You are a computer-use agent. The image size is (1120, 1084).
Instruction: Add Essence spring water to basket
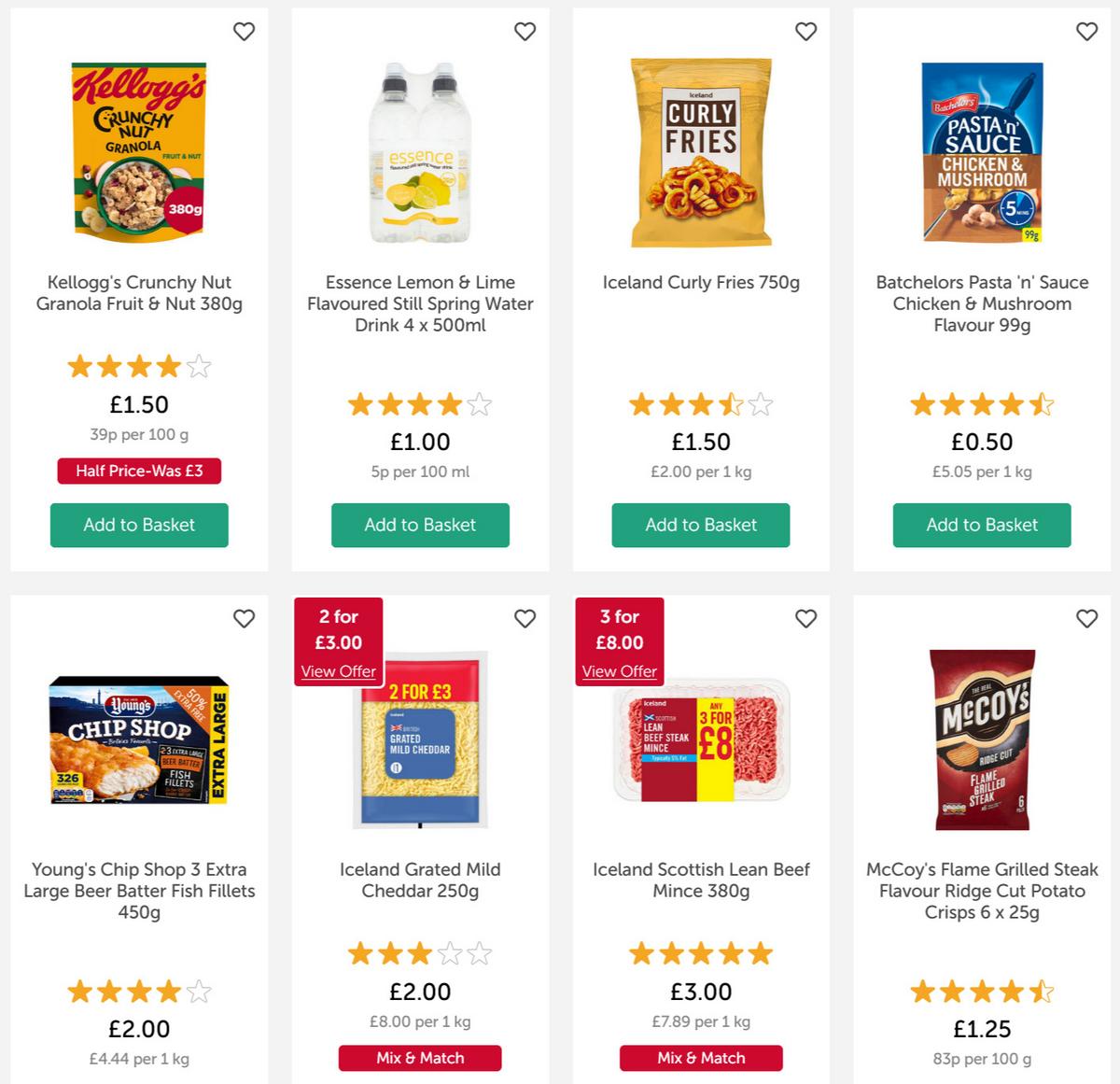pyautogui.click(x=420, y=525)
